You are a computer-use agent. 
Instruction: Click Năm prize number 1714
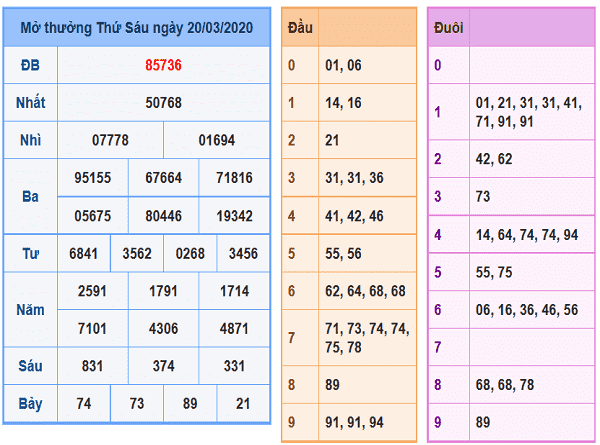234,291
